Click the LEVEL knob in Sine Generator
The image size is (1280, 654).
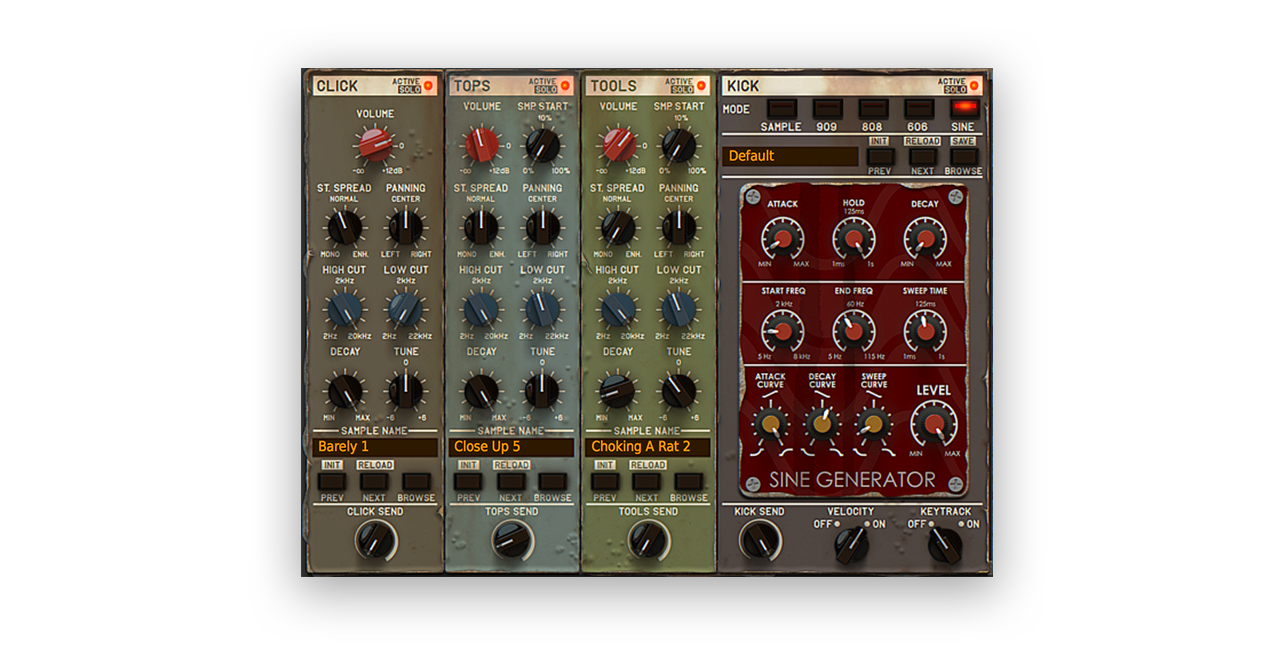934,424
